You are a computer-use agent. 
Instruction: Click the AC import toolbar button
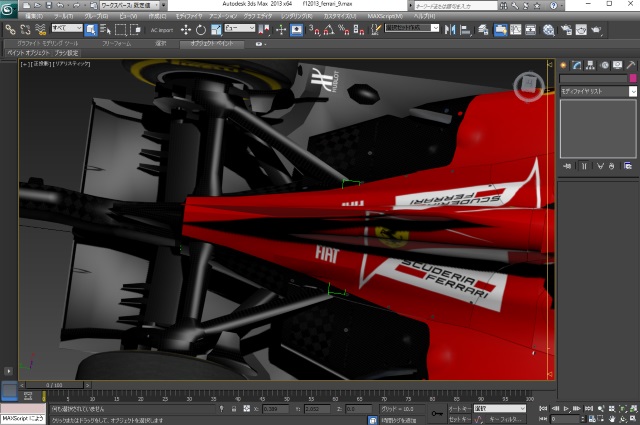162,30
